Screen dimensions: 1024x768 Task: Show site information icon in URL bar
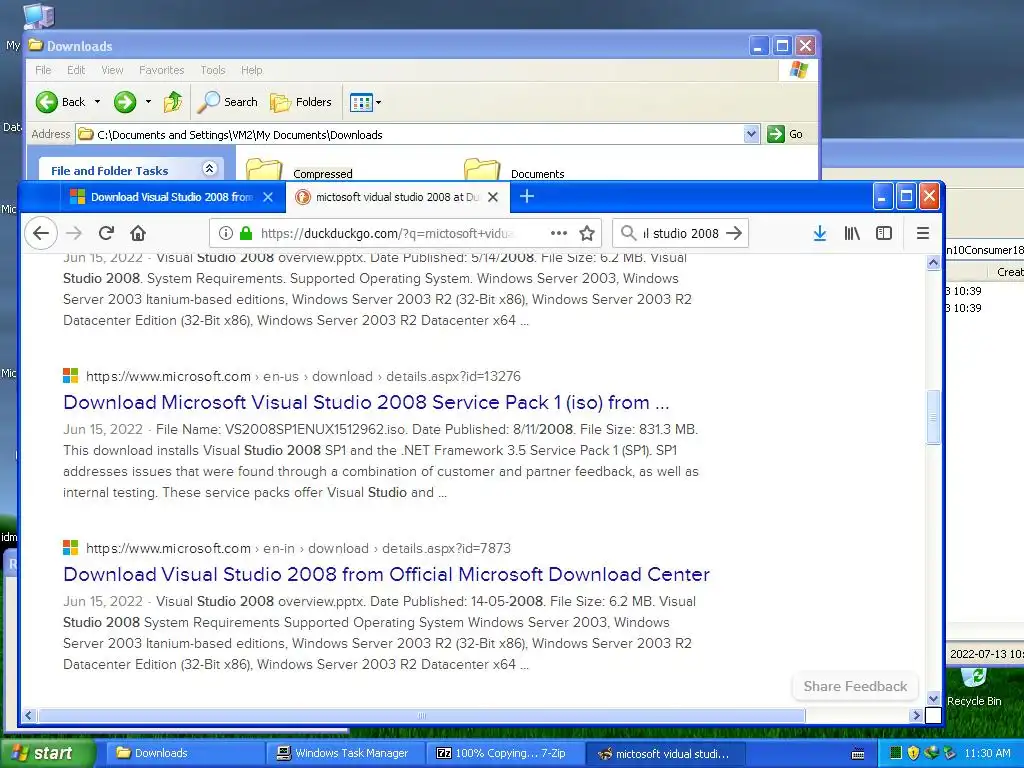tap(226, 233)
